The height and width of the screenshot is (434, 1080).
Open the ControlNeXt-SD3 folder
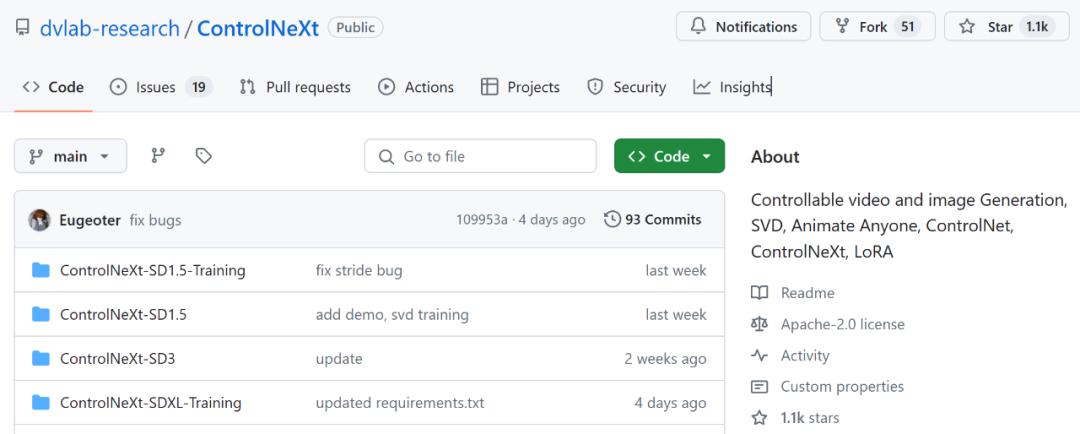tap(117, 358)
